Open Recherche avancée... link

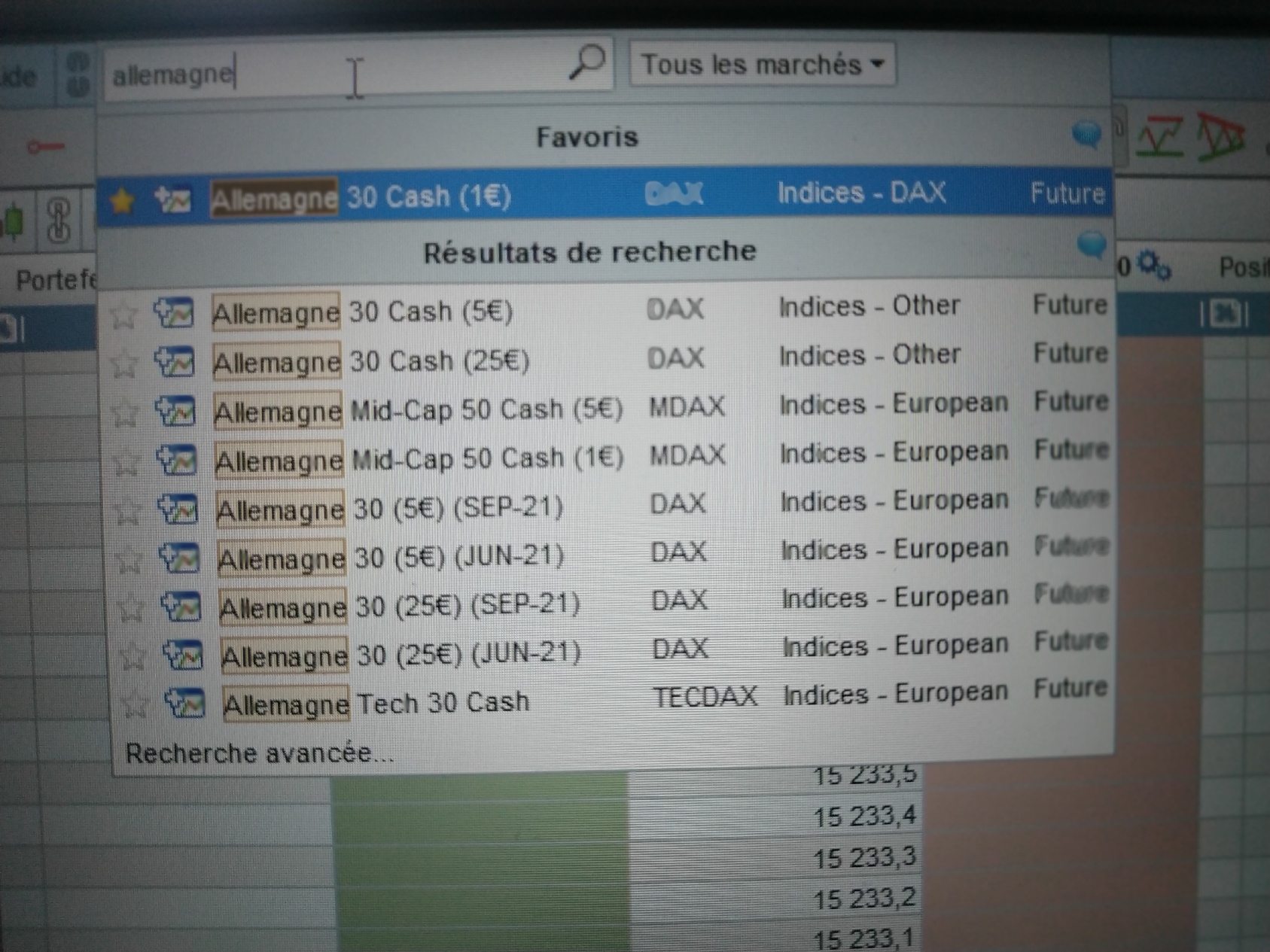pyautogui.click(x=260, y=753)
